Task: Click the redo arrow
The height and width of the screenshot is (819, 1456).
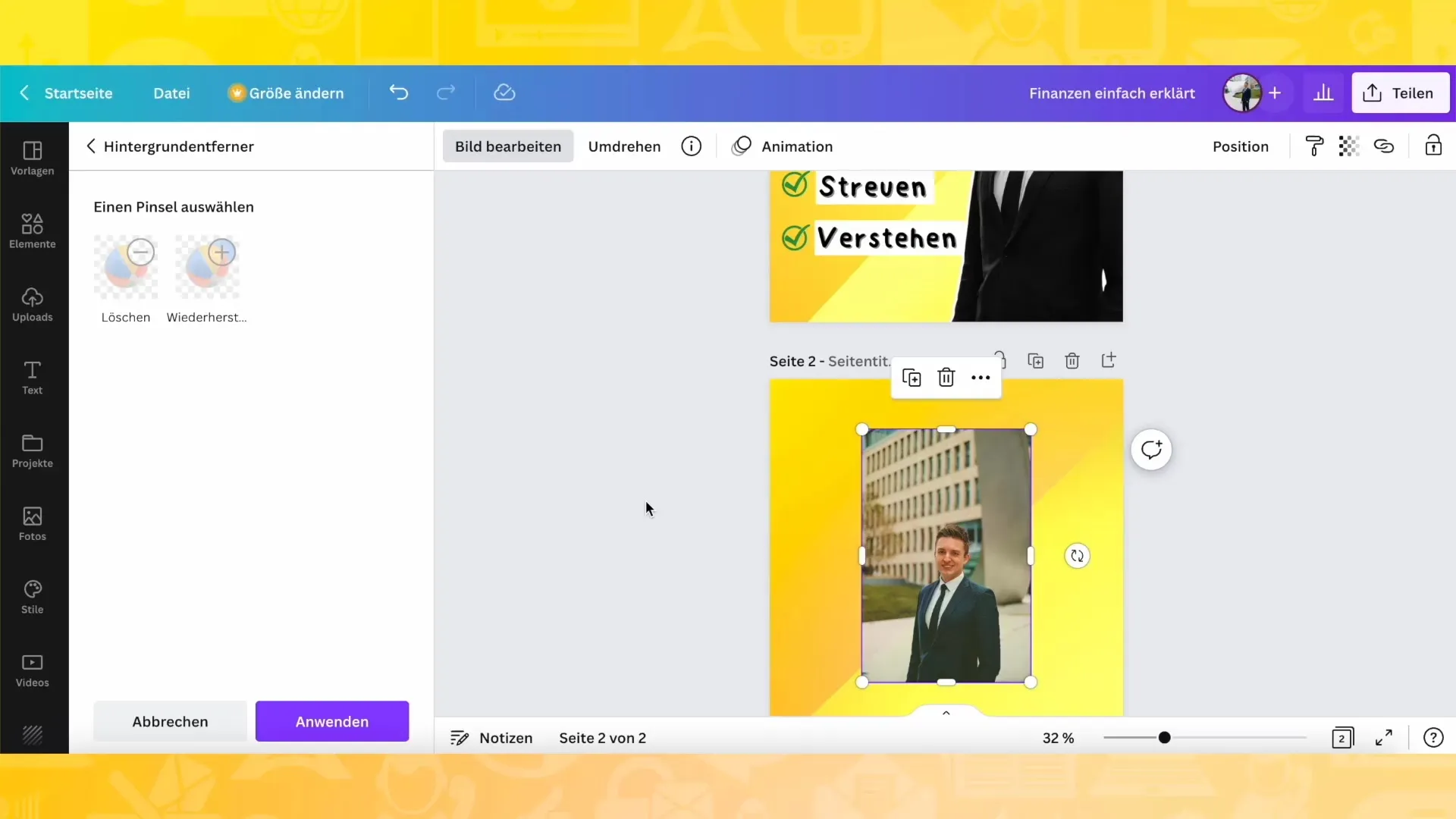Action: pos(446,93)
